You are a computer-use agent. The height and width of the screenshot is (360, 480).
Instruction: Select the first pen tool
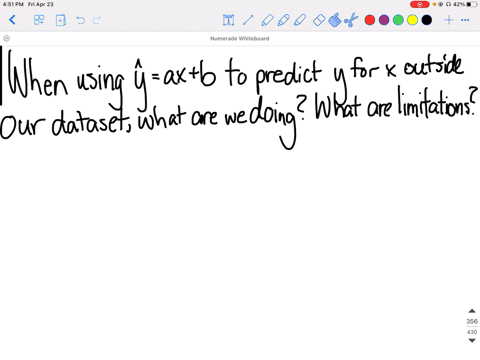(267, 20)
